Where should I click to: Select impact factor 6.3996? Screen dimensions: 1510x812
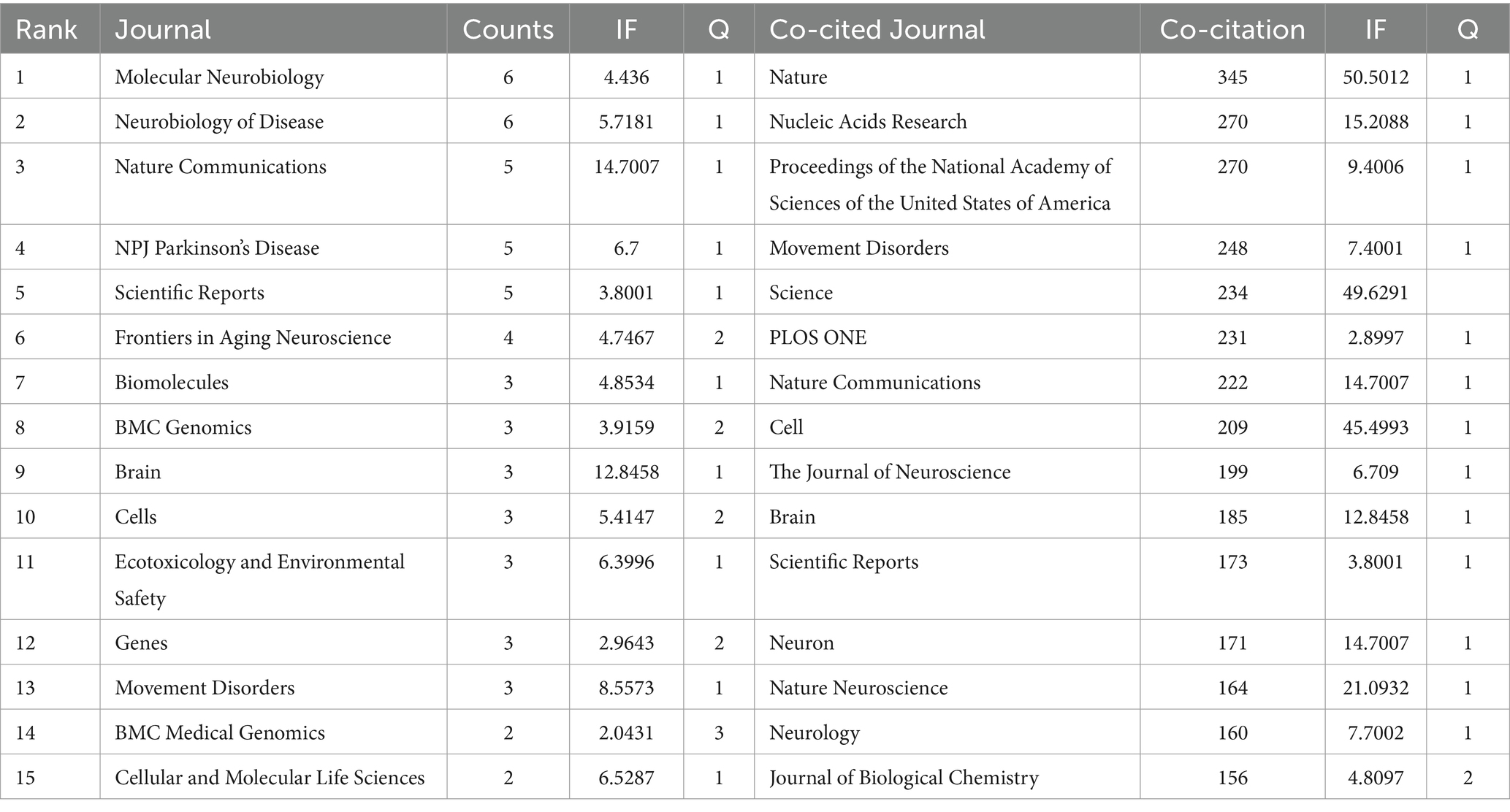pyautogui.click(x=626, y=562)
